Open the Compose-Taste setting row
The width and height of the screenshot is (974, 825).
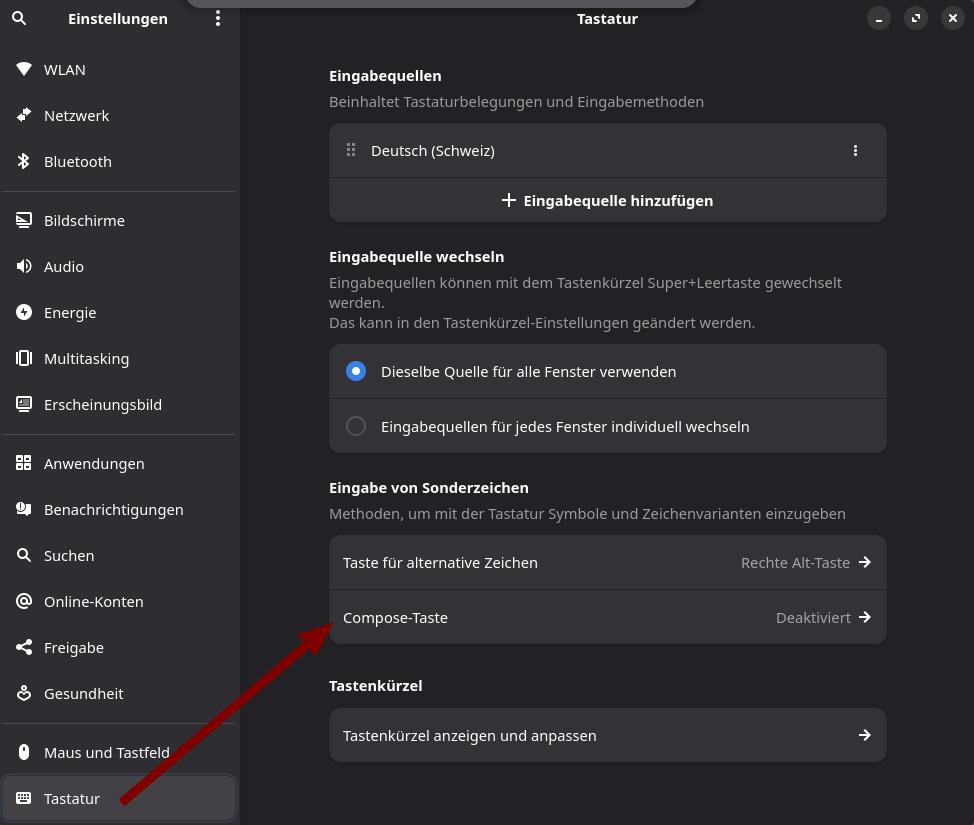(x=607, y=617)
